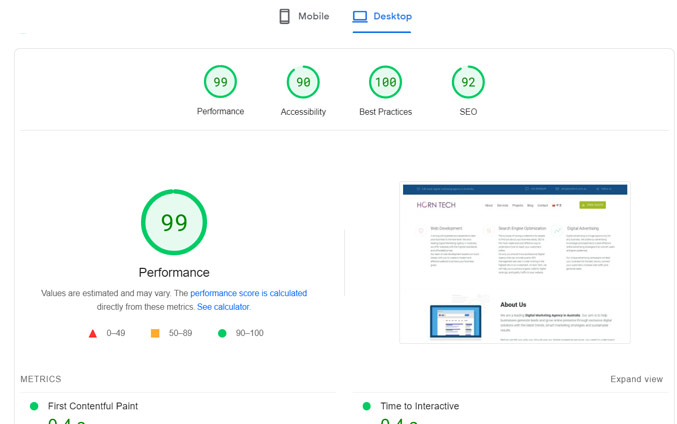Open the See calculator link

223,307
